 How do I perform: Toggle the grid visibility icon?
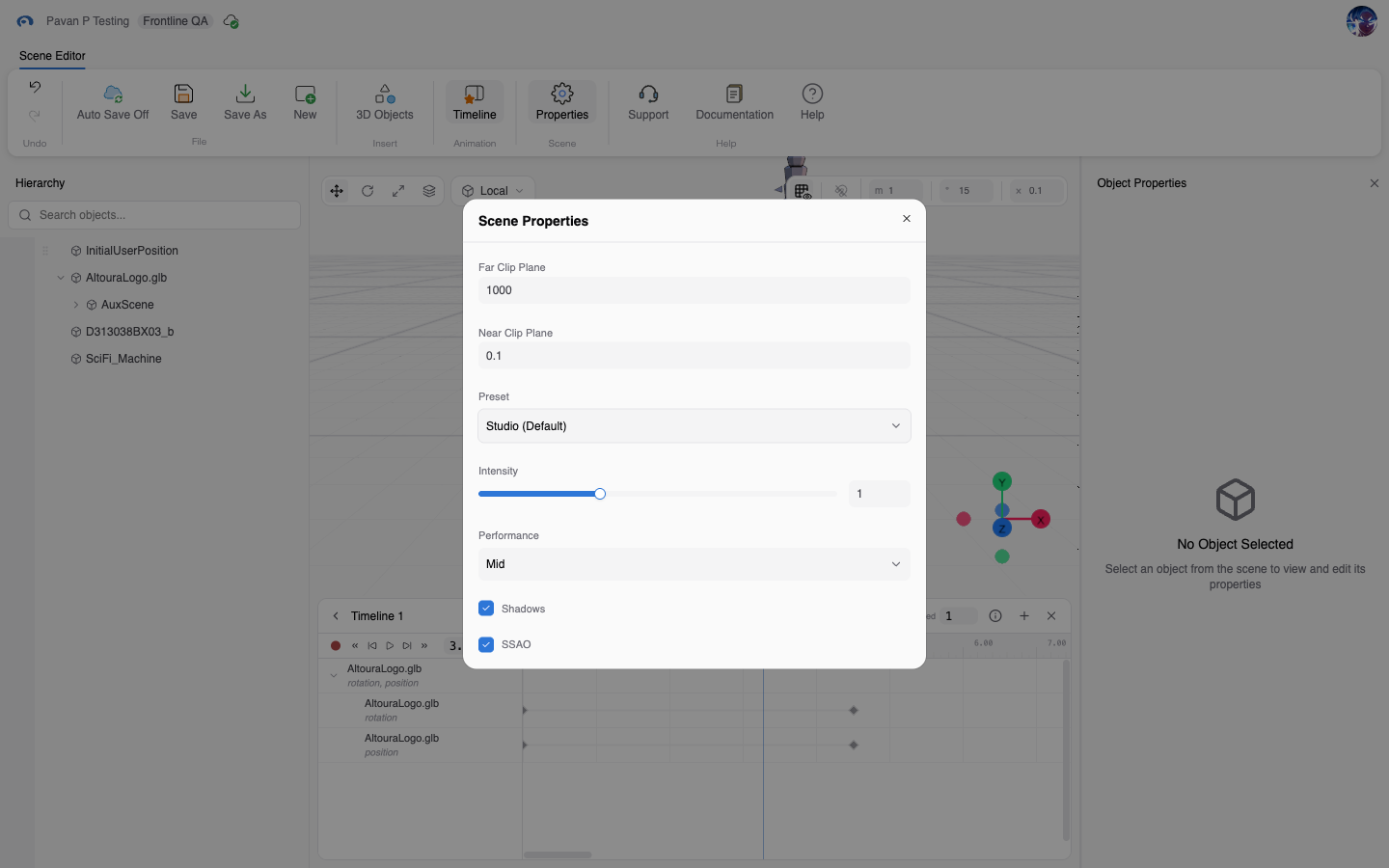click(803, 191)
